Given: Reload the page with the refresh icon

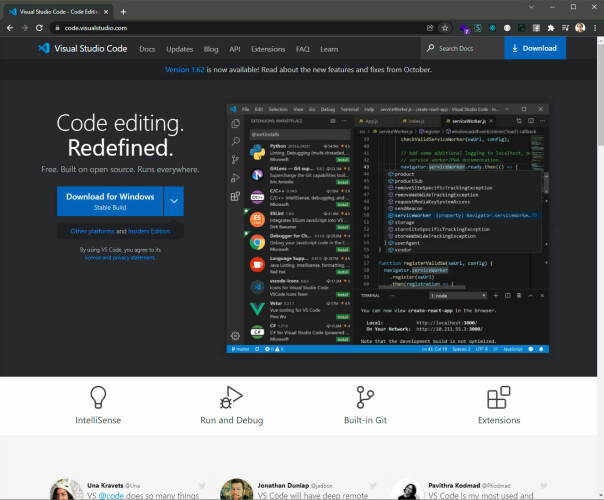Looking at the screenshot, I should point(39,28).
